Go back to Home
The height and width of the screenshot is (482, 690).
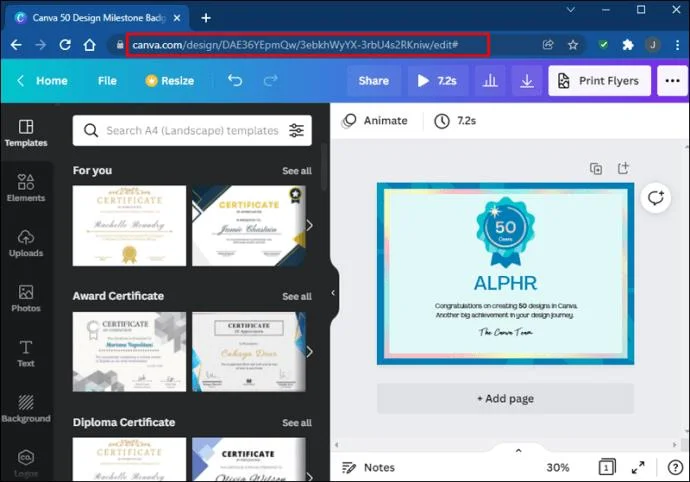[42, 81]
